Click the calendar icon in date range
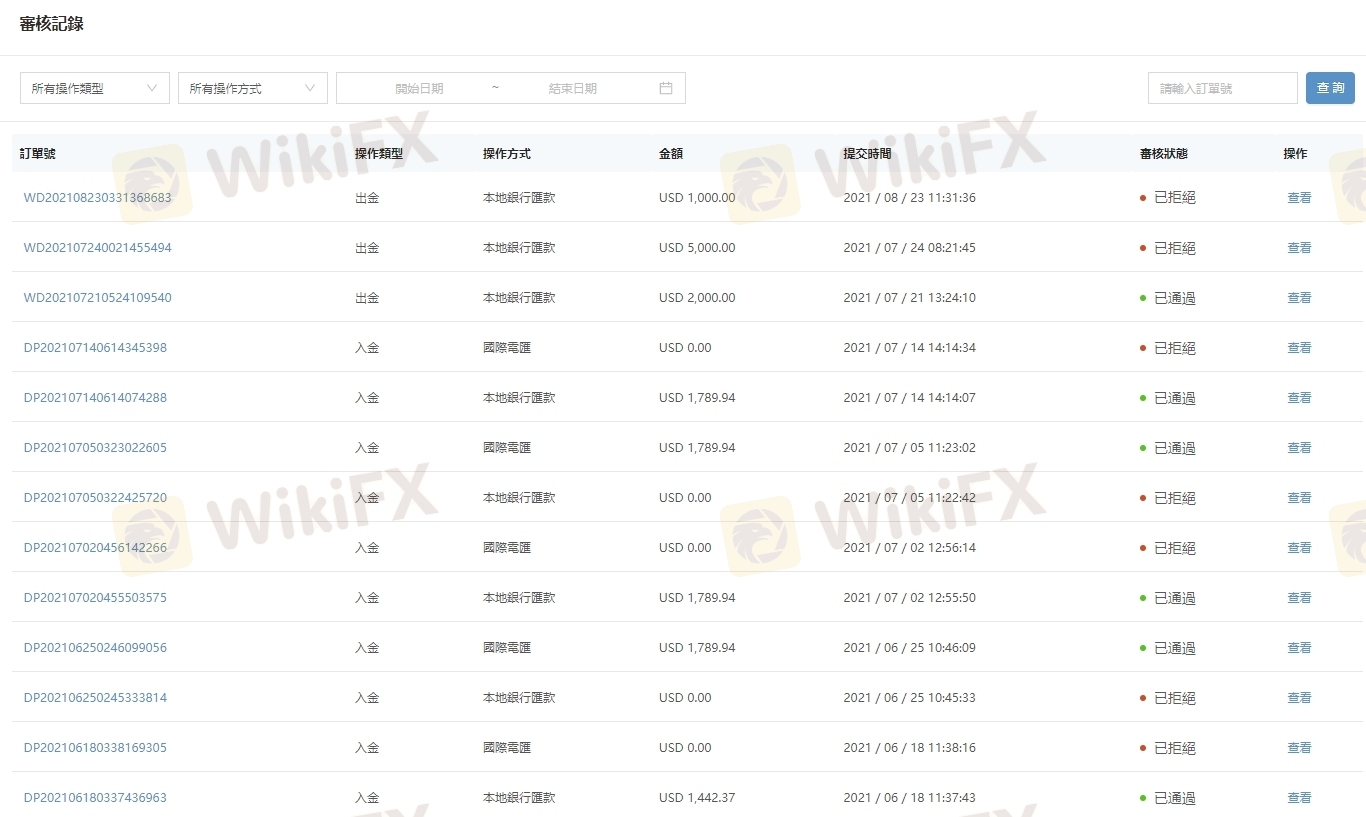 click(666, 88)
